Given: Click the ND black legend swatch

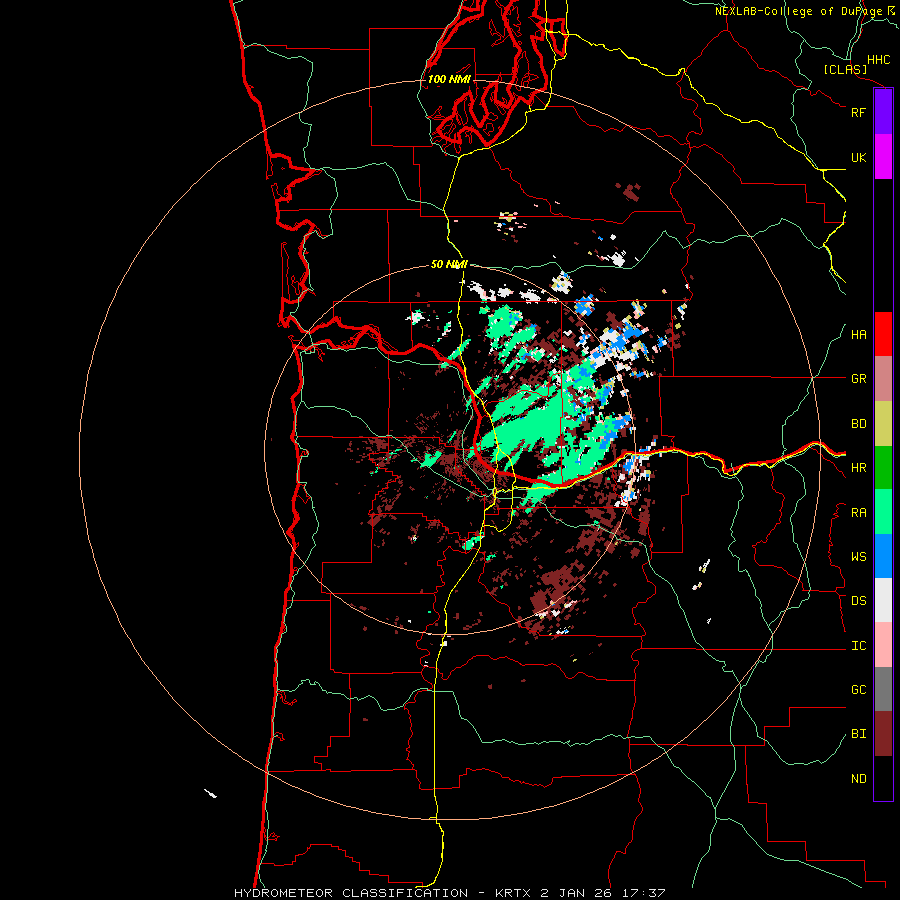Looking at the screenshot, I should pos(883,778).
